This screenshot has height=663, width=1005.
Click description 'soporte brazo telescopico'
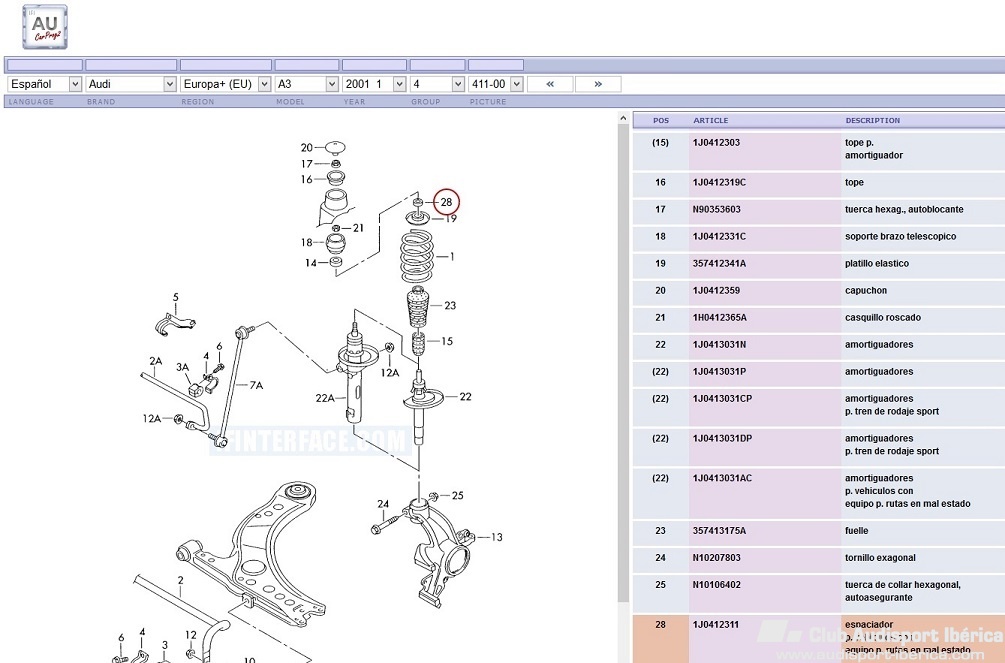pyautogui.click(x=900, y=237)
